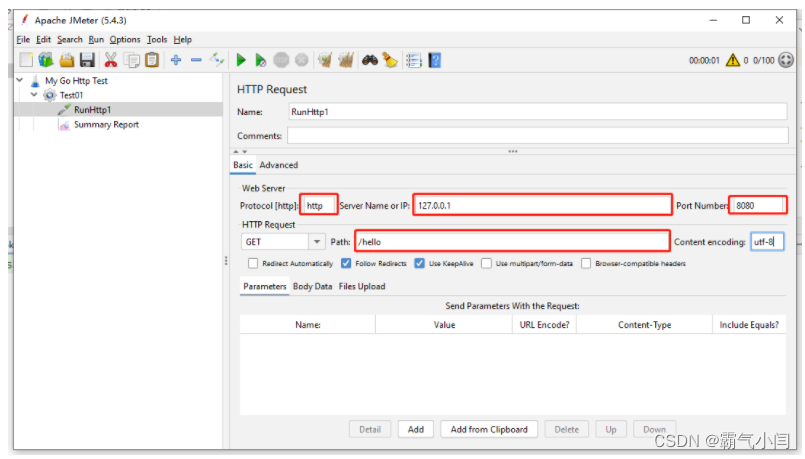This screenshot has width=805, height=459.
Task: Click the Path field containing /hello
Action: tap(512, 242)
